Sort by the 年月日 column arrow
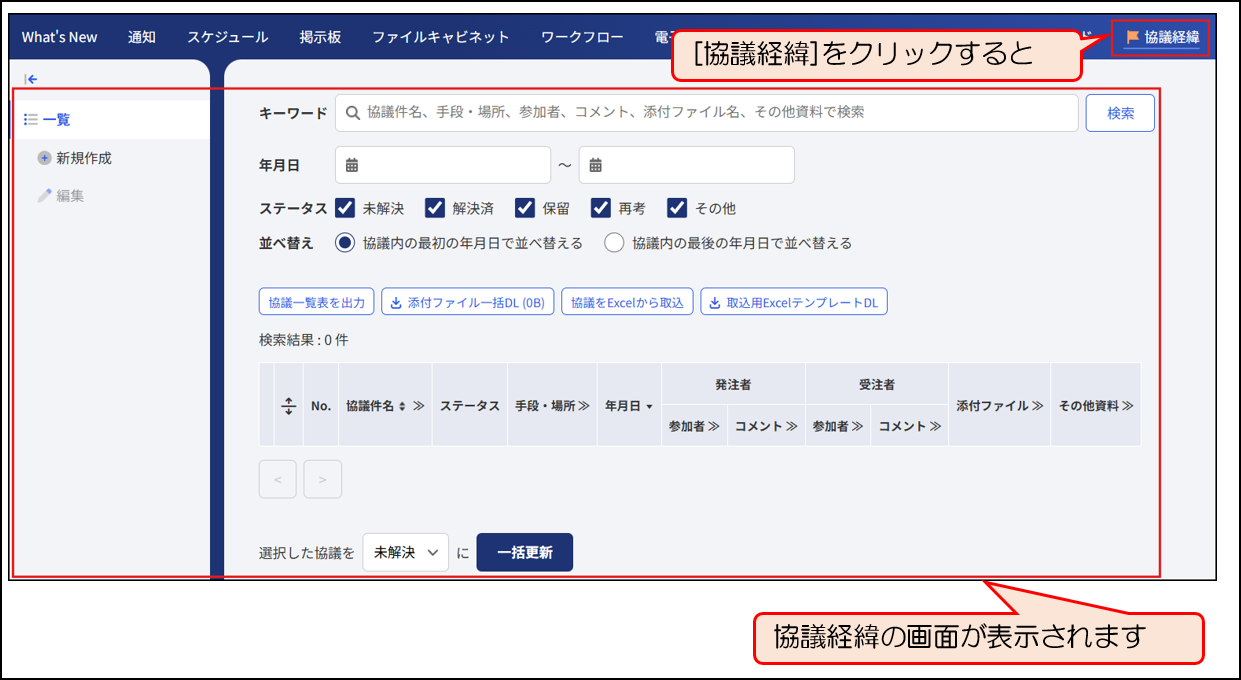The height and width of the screenshot is (680, 1241). (649, 407)
